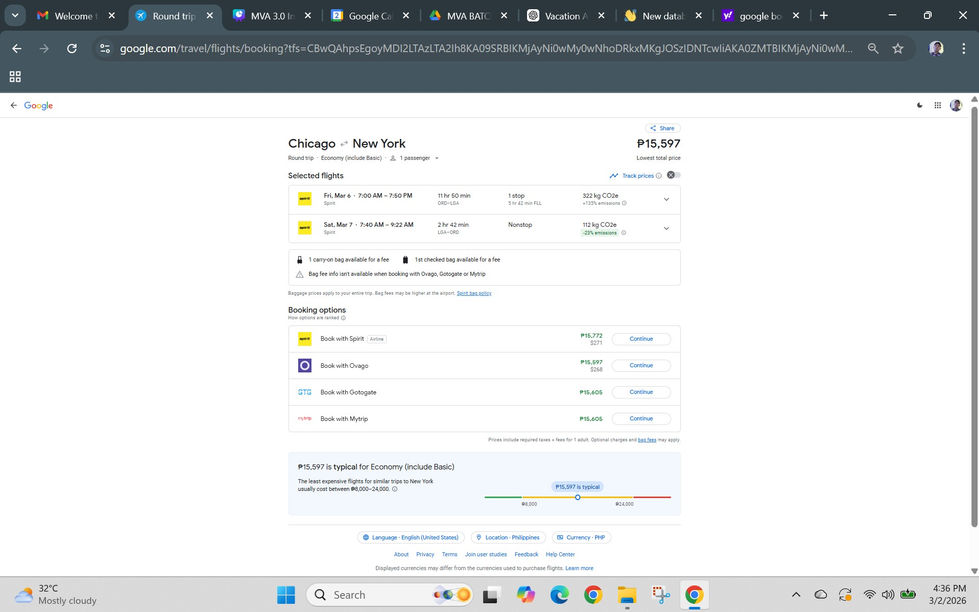Open the Windows Start menu
This screenshot has width=979, height=612.
[x=286, y=595]
